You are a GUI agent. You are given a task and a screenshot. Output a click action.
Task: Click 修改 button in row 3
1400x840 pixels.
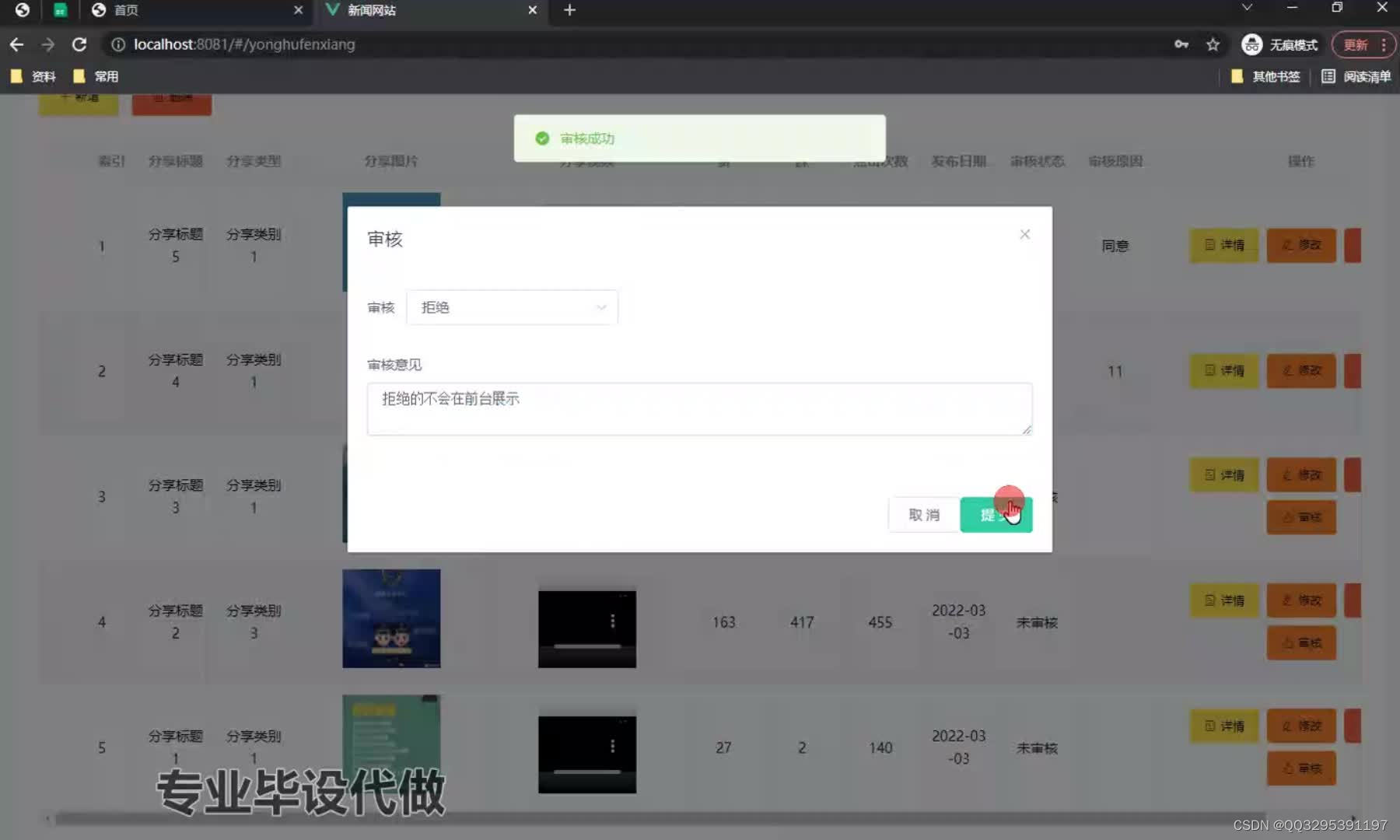tap(1301, 475)
